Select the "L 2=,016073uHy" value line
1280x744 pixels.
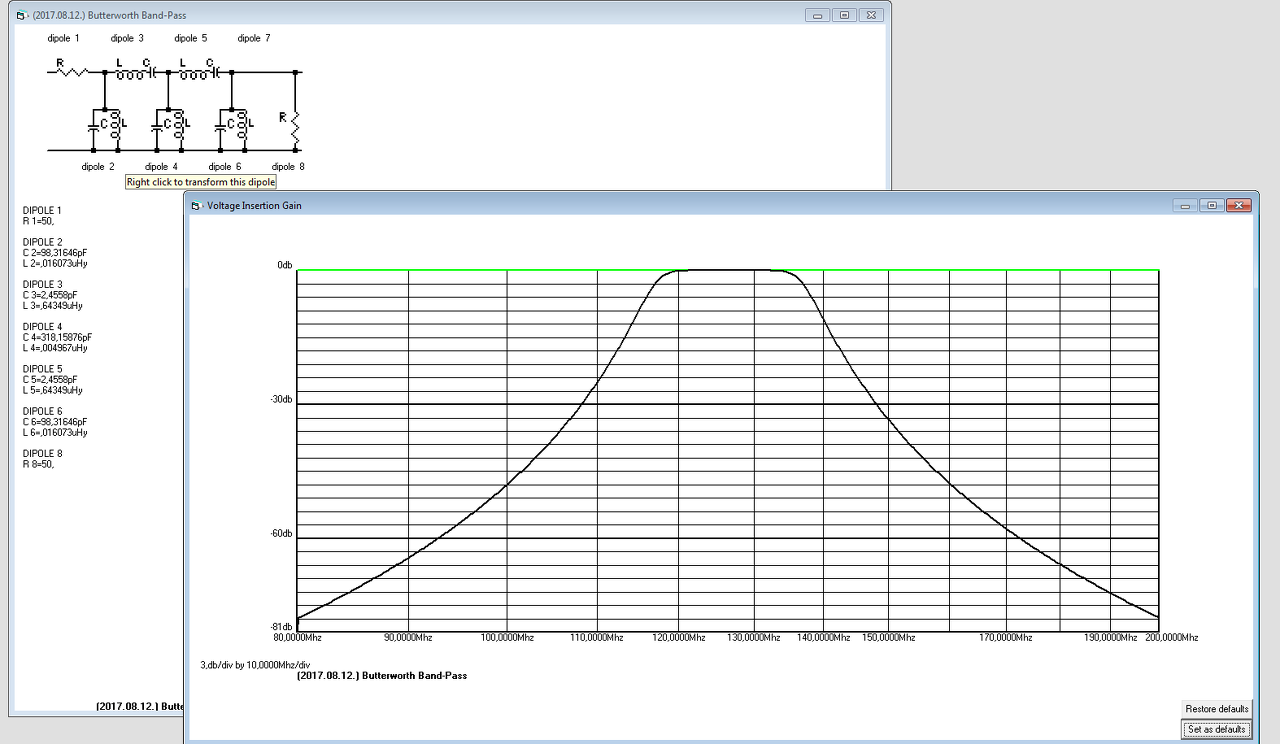tap(55, 264)
